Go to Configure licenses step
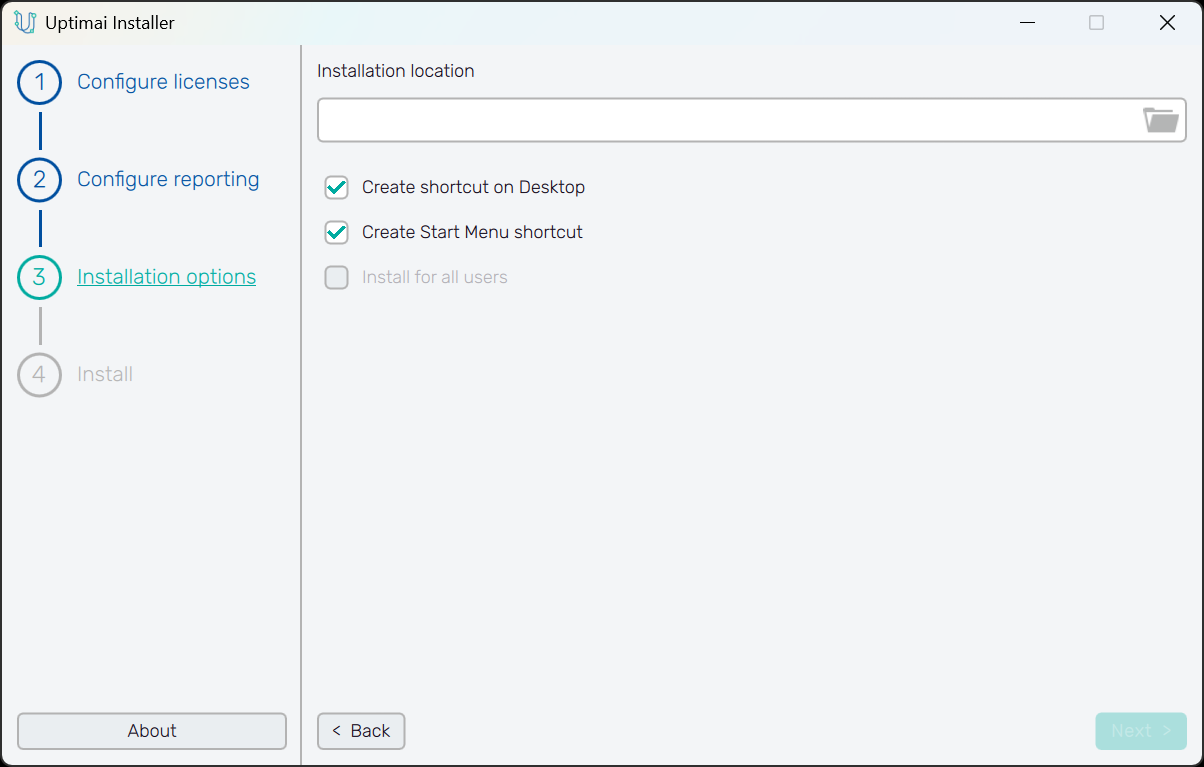Viewport: 1204px width, 767px height. tap(163, 82)
